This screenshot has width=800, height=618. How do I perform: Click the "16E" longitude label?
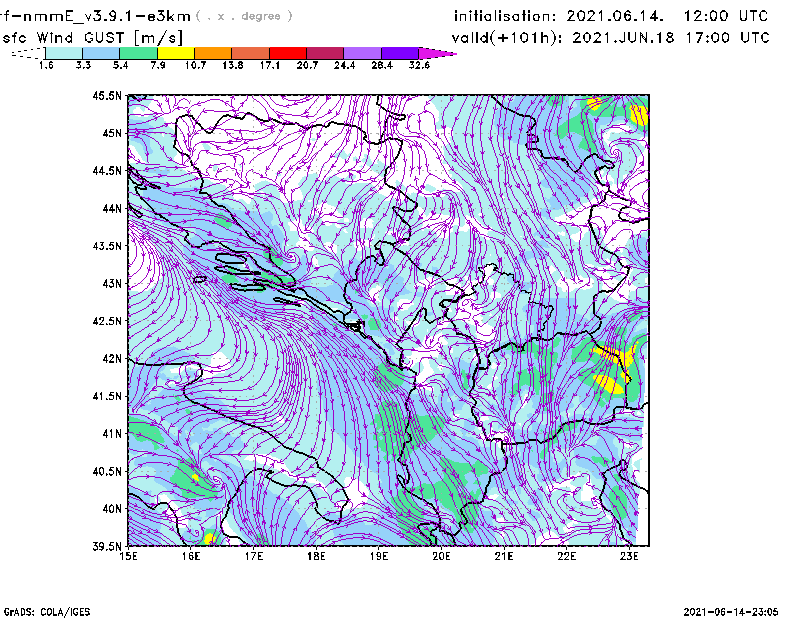click(191, 556)
